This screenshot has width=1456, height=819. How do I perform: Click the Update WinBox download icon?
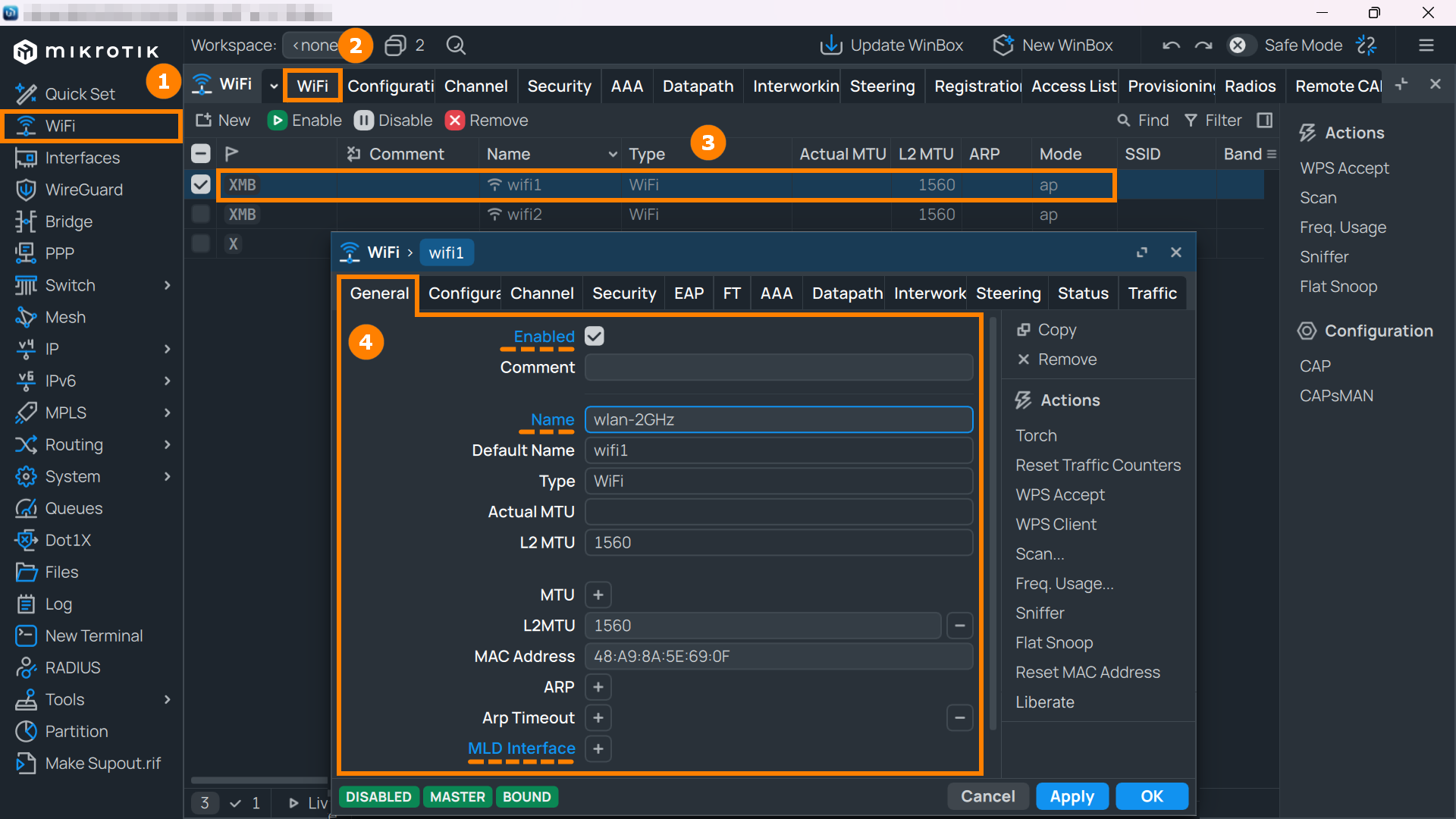click(831, 45)
